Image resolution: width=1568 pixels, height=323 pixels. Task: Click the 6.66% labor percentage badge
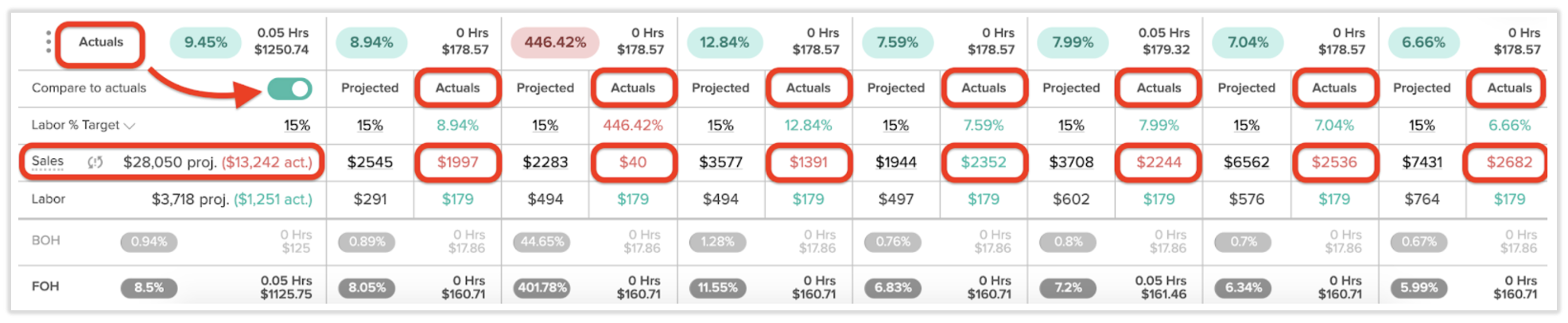pos(1423,42)
